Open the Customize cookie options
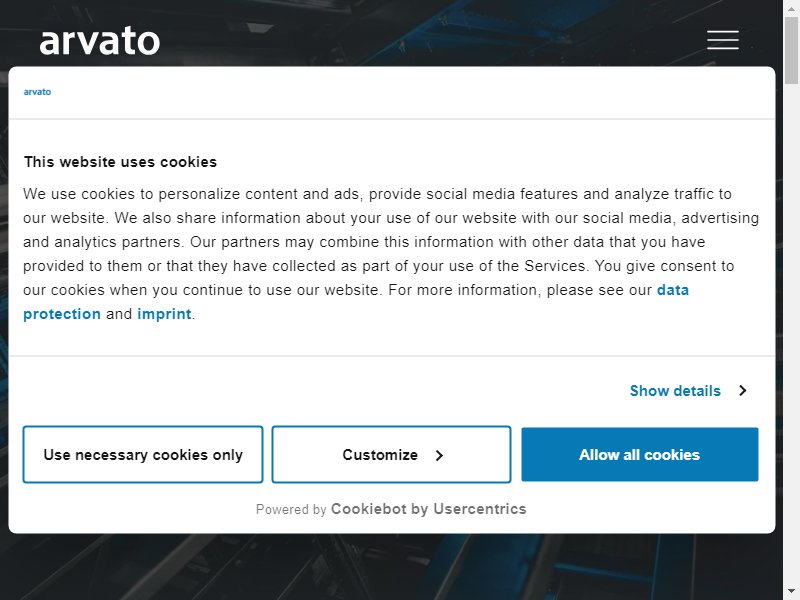The image size is (800, 600). pos(391,454)
